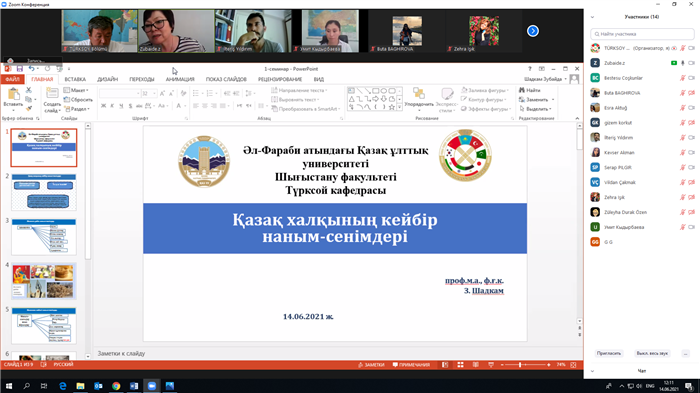
Task: Open the ФАЙЛ tab
Action: coord(12,79)
